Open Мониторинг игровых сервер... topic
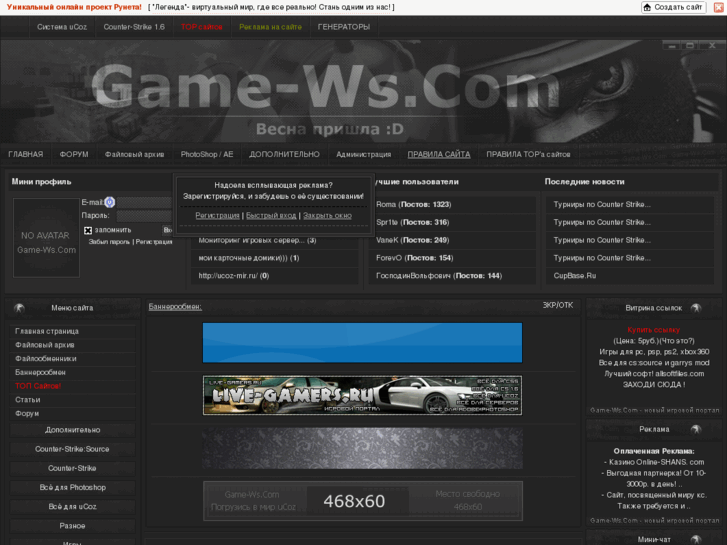Viewport: 727px width, 545px height. coord(257,240)
